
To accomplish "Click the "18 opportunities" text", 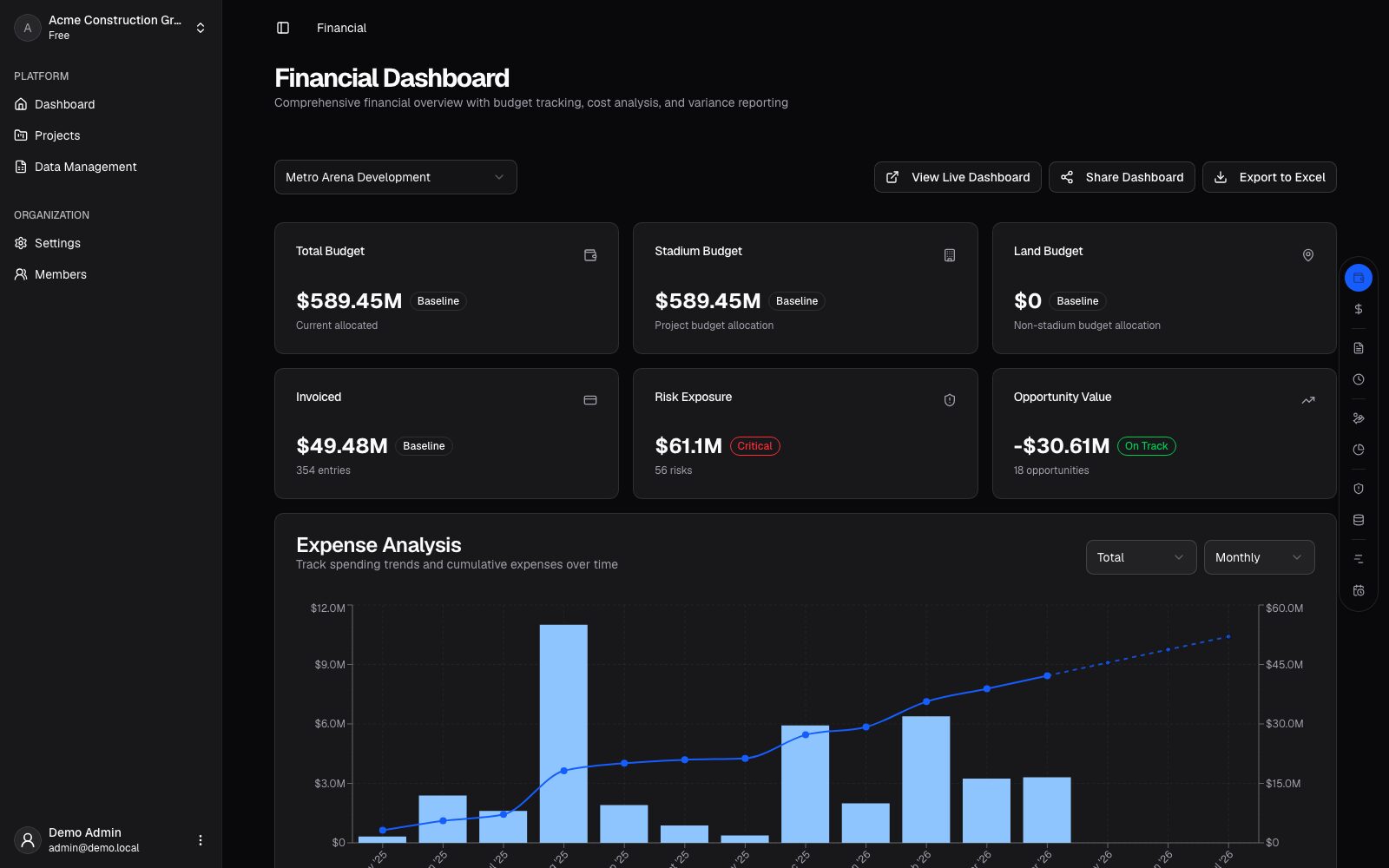I will point(1050,470).
